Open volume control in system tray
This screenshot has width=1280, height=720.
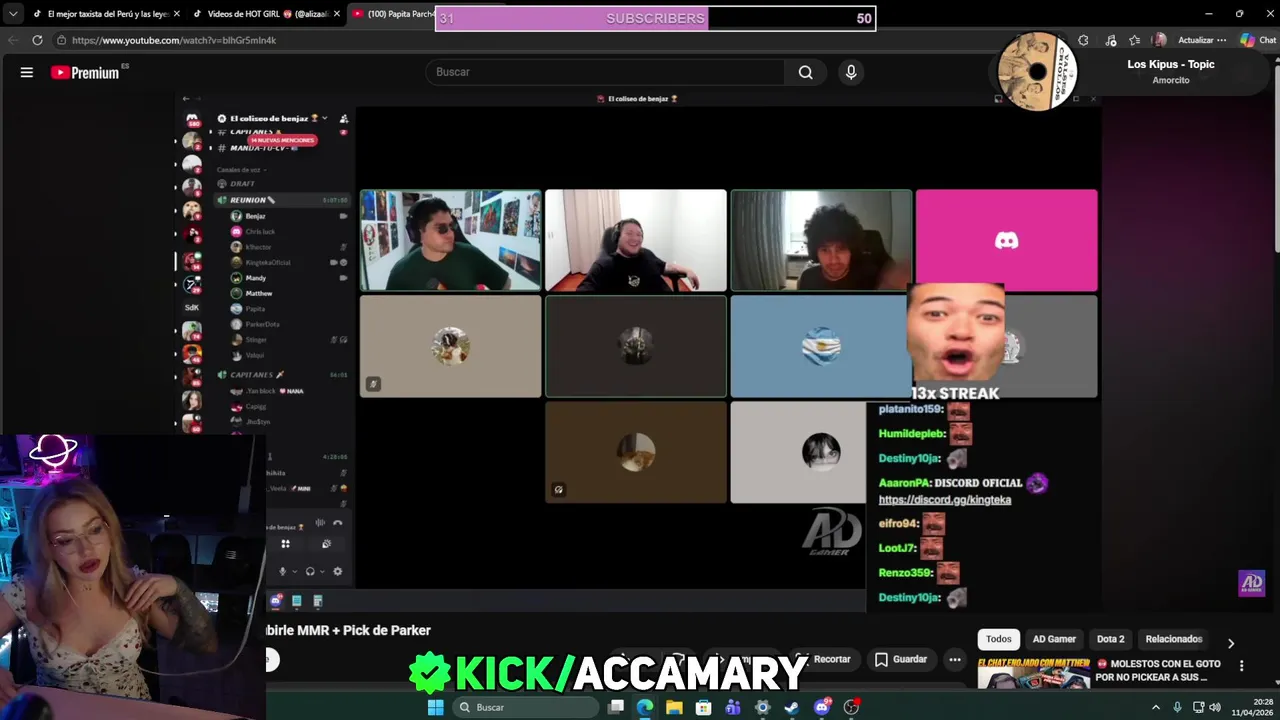click(1215, 707)
